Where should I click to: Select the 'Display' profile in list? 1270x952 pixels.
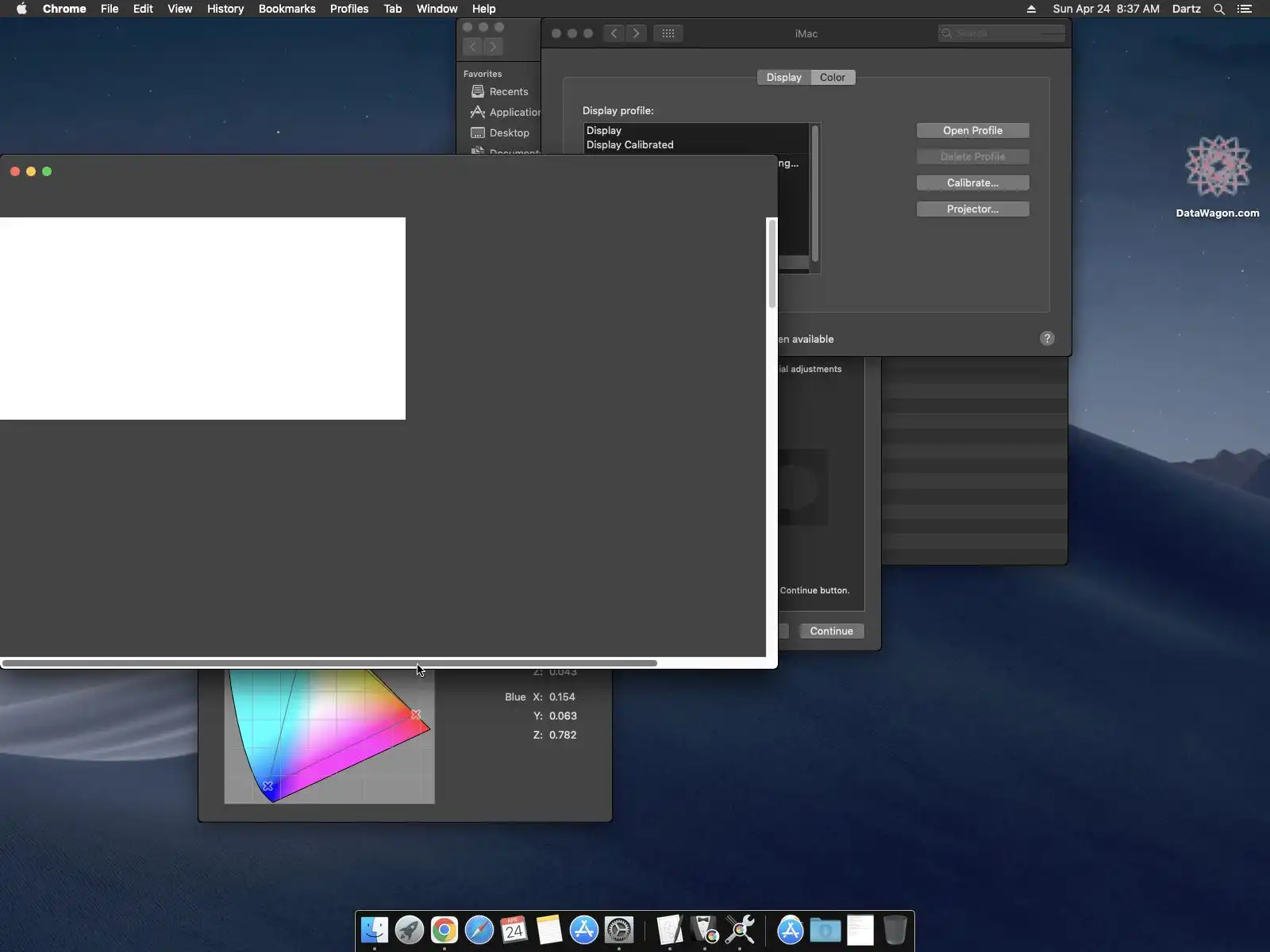696,130
